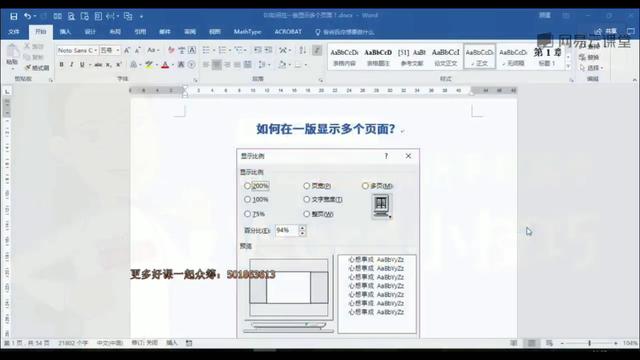The image size is (640, 360).
Task: Open the 选择 (Select) dropdown in editing group
Action: coord(591,68)
